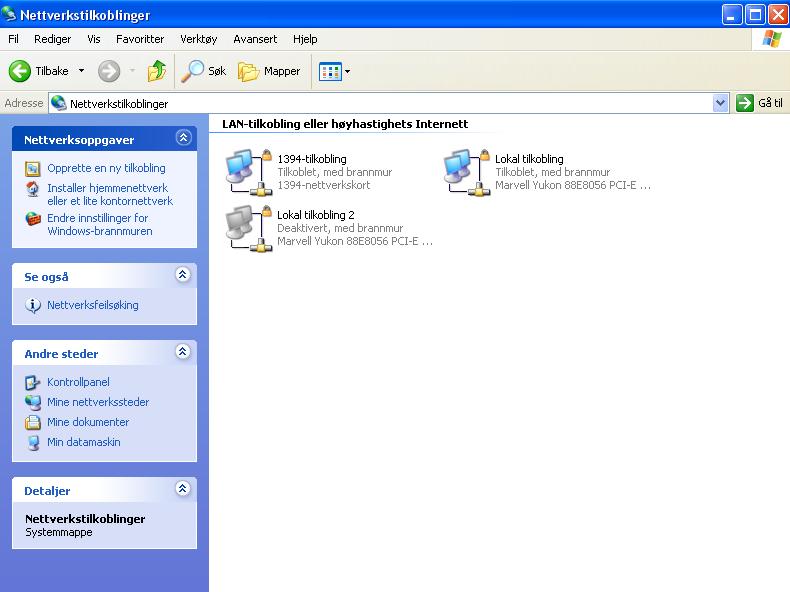
Task: Click the folder Up one level icon
Action: tap(157, 71)
